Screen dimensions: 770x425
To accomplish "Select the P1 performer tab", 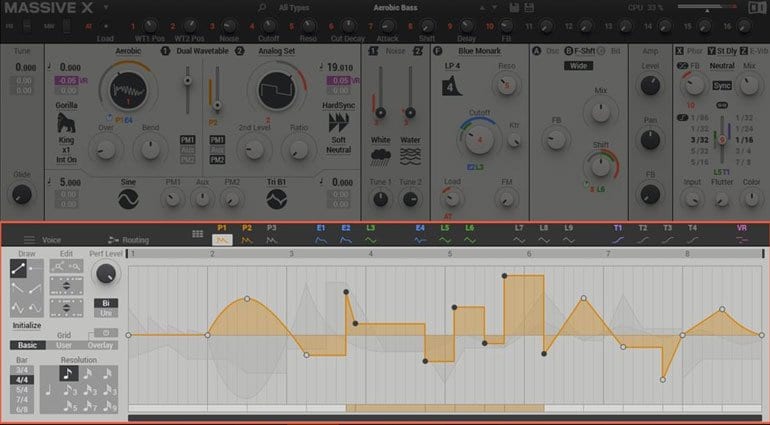I will 222,234.
